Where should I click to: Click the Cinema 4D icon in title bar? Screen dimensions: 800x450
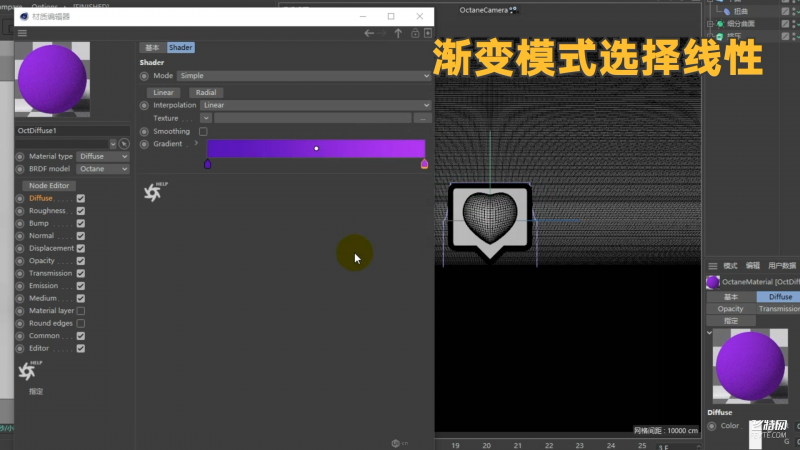(x=24, y=16)
